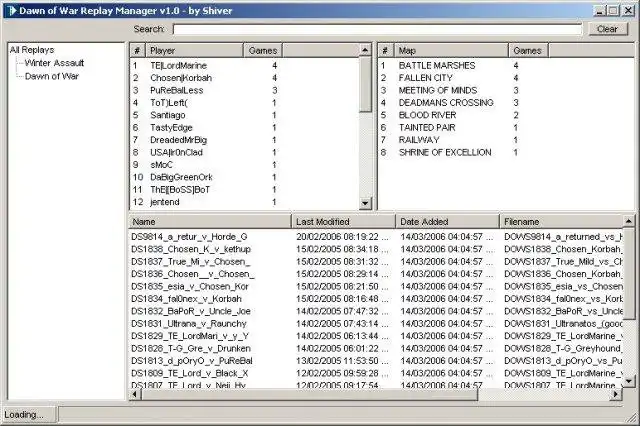Select replay DS9814_a_retur_v_Horde_G

189,237
